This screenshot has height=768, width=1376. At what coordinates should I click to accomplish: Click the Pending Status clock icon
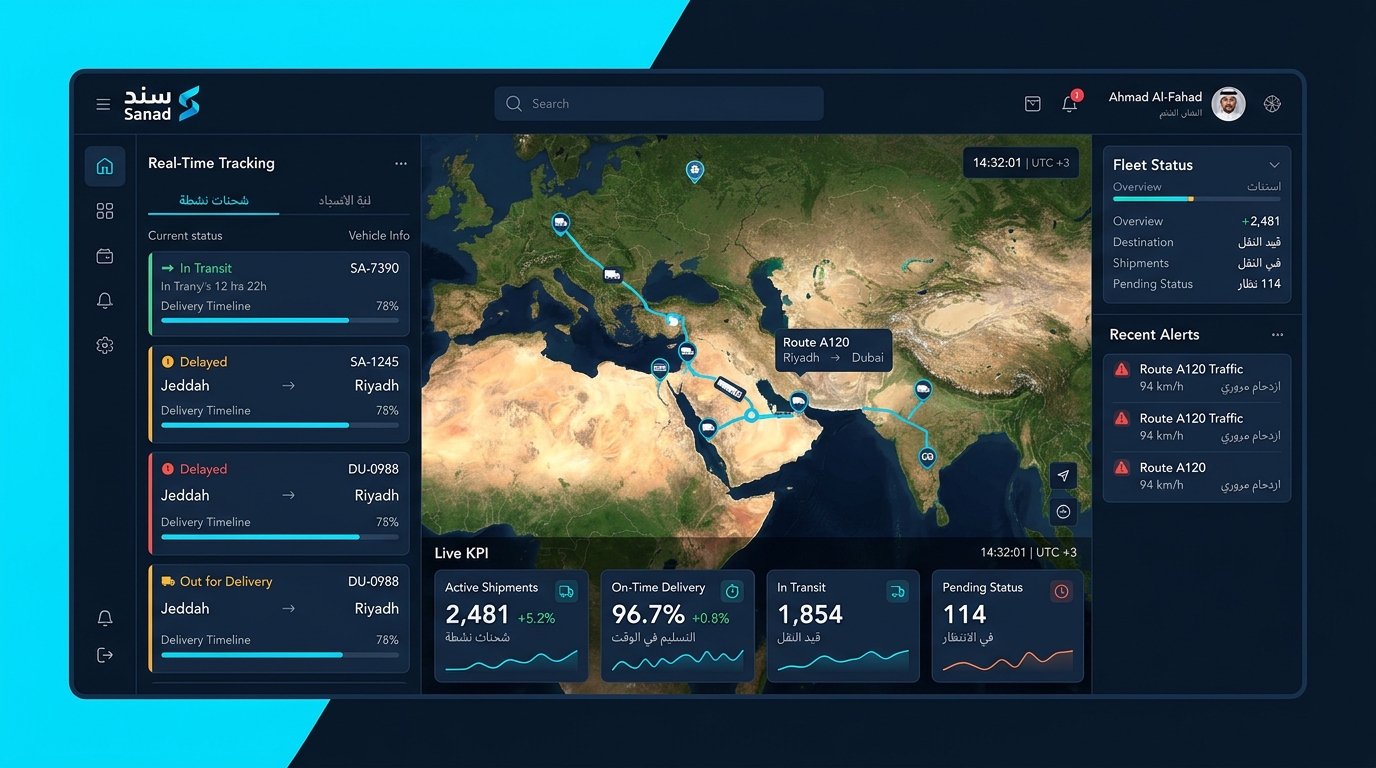1062,591
